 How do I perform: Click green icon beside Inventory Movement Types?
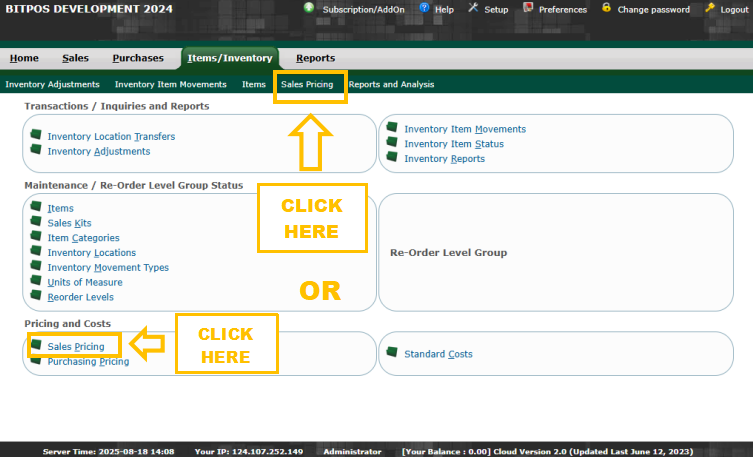click(36, 265)
